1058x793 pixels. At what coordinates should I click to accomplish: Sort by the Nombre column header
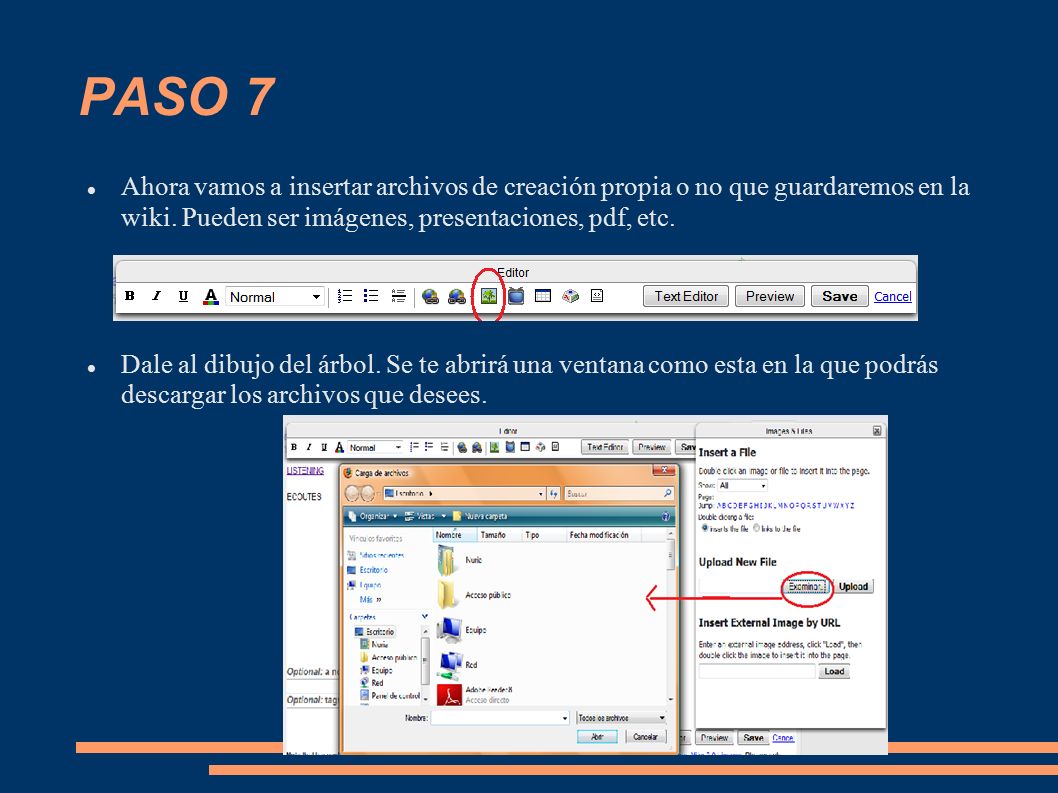[454, 535]
